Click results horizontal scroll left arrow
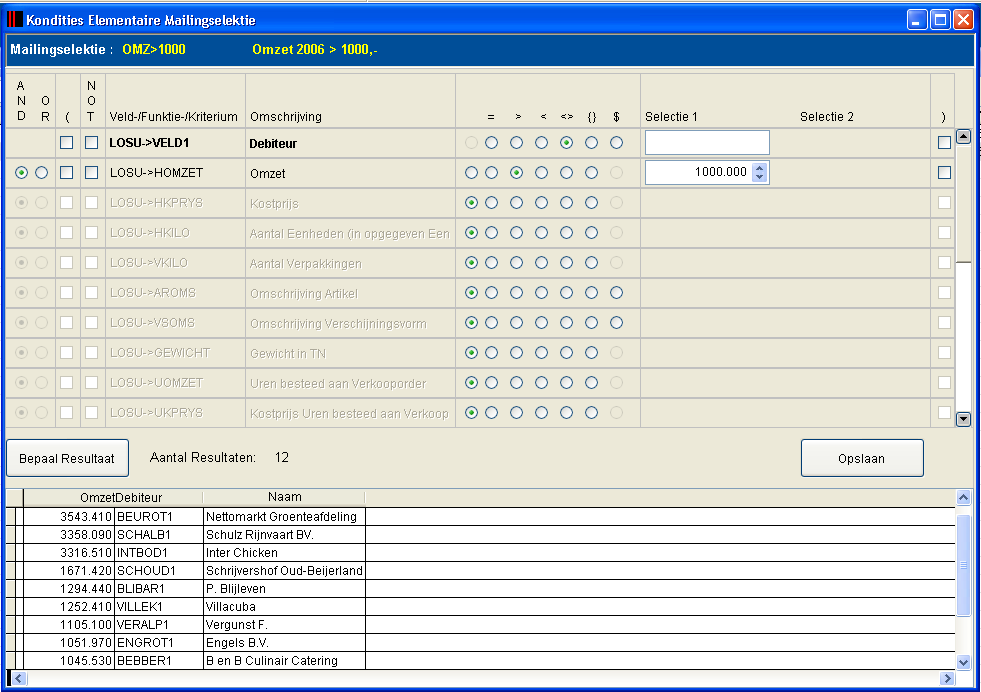Screen dimensions: 981x692 tap(18, 678)
